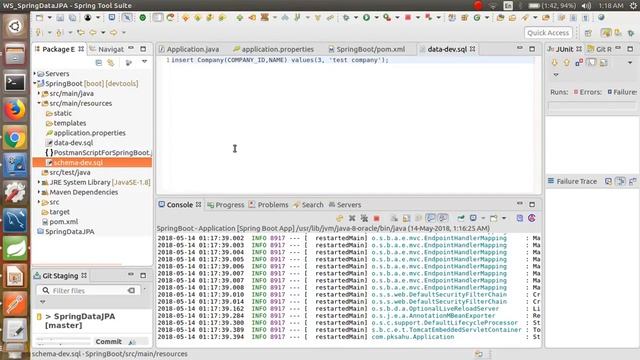
Task: Switch to the Application.java editor tab
Action: coord(189,49)
